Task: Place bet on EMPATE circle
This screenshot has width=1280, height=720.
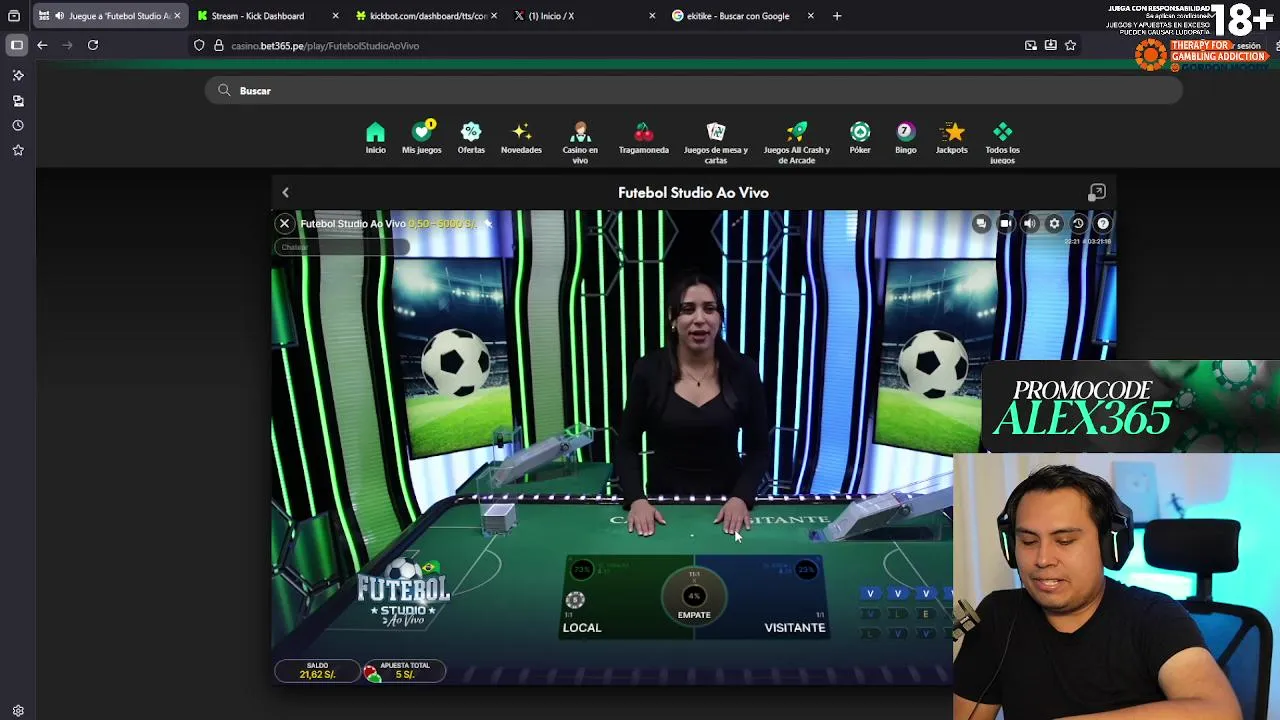Action: [x=694, y=598]
